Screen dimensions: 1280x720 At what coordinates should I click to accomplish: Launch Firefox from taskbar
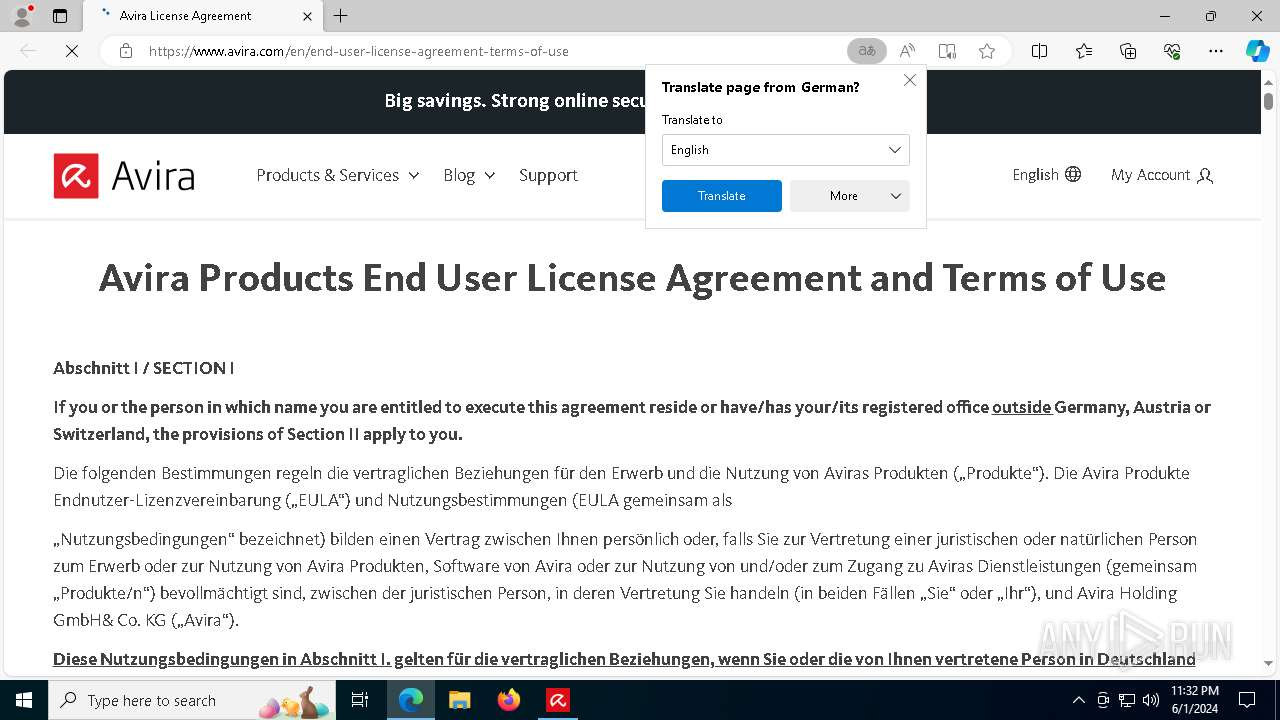(x=509, y=700)
